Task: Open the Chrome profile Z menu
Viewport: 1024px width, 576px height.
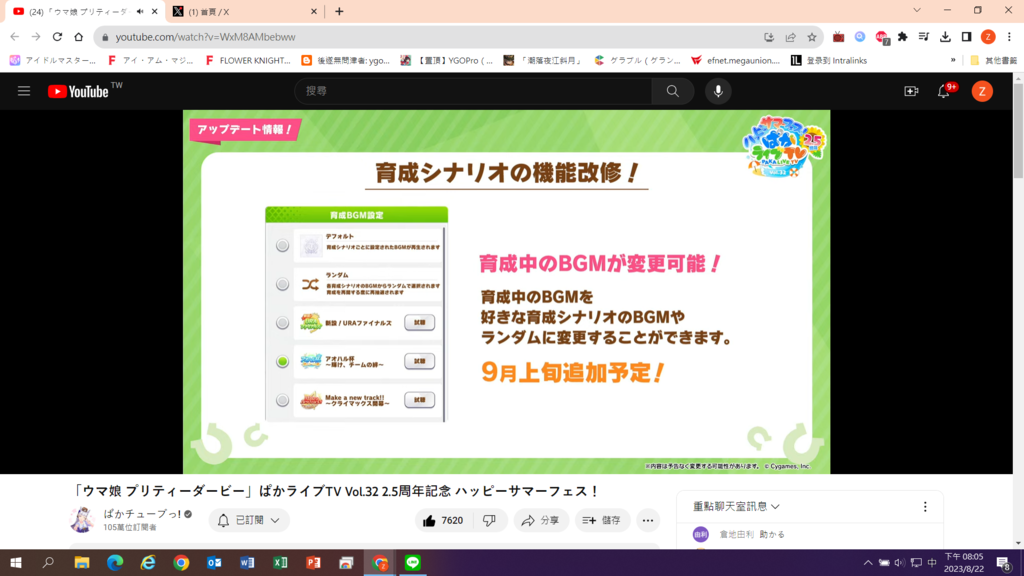Action: point(988,37)
